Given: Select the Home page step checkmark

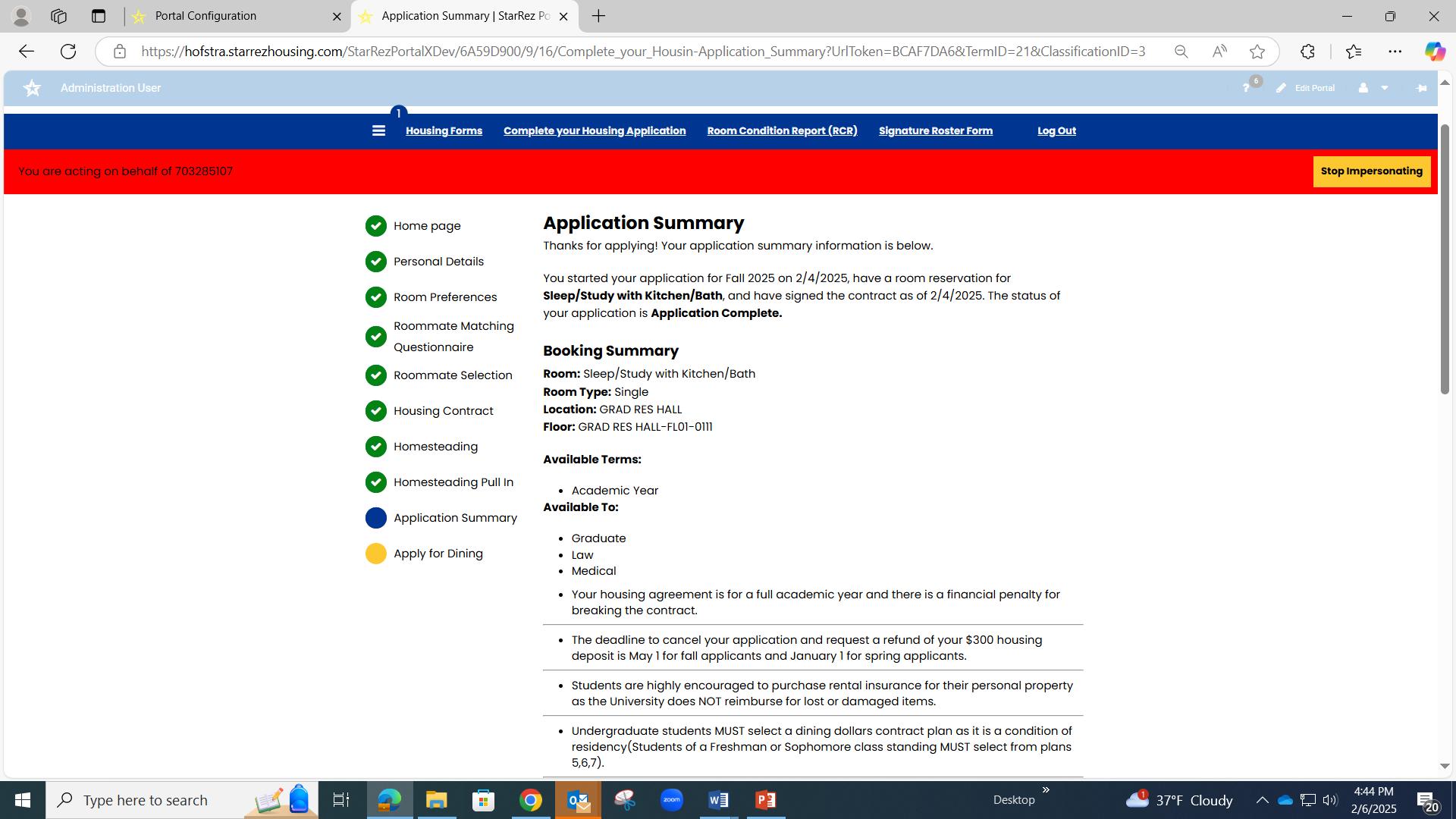Looking at the screenshot, I should click(375, 226).
